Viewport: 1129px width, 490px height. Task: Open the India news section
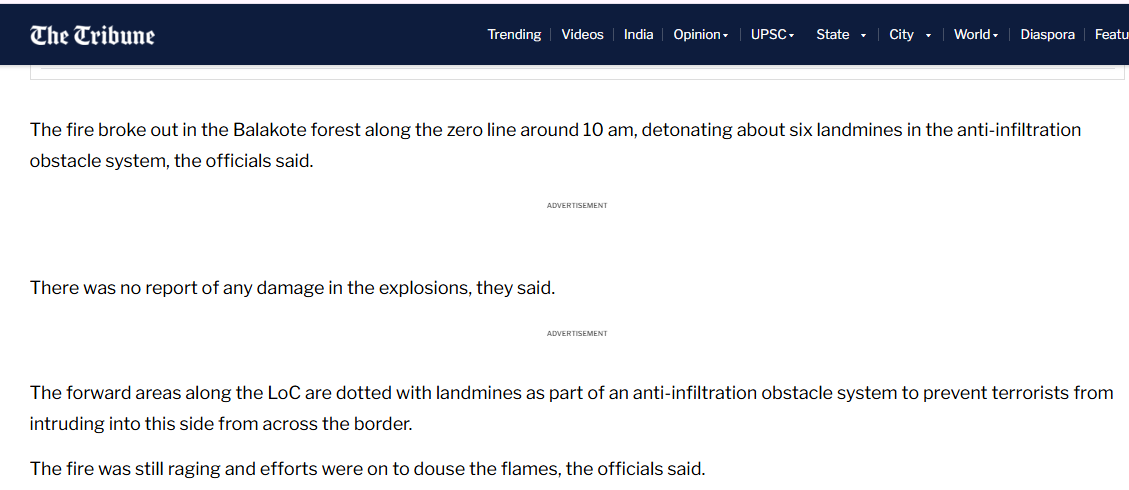[638, 35]
